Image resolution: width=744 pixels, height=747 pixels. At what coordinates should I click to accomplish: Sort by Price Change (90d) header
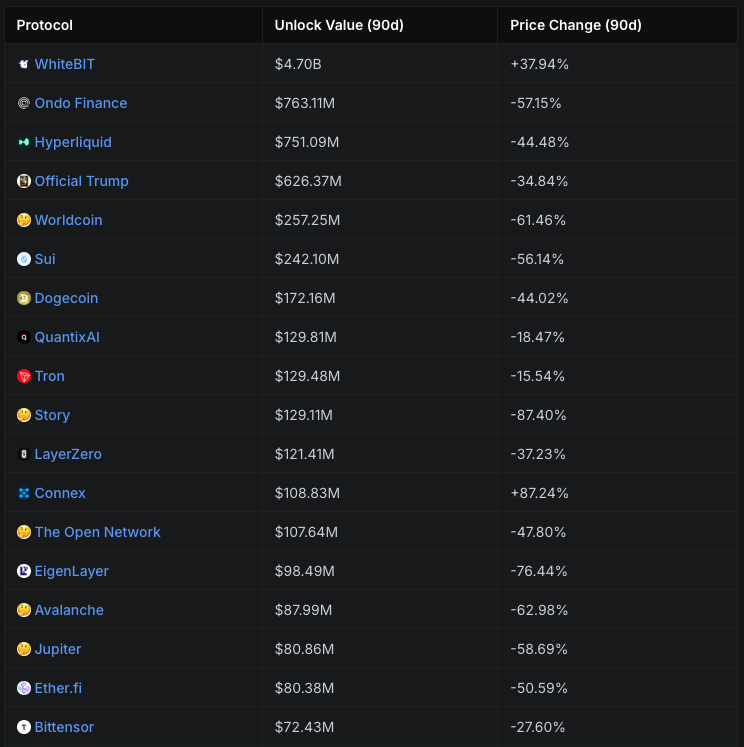576,25
